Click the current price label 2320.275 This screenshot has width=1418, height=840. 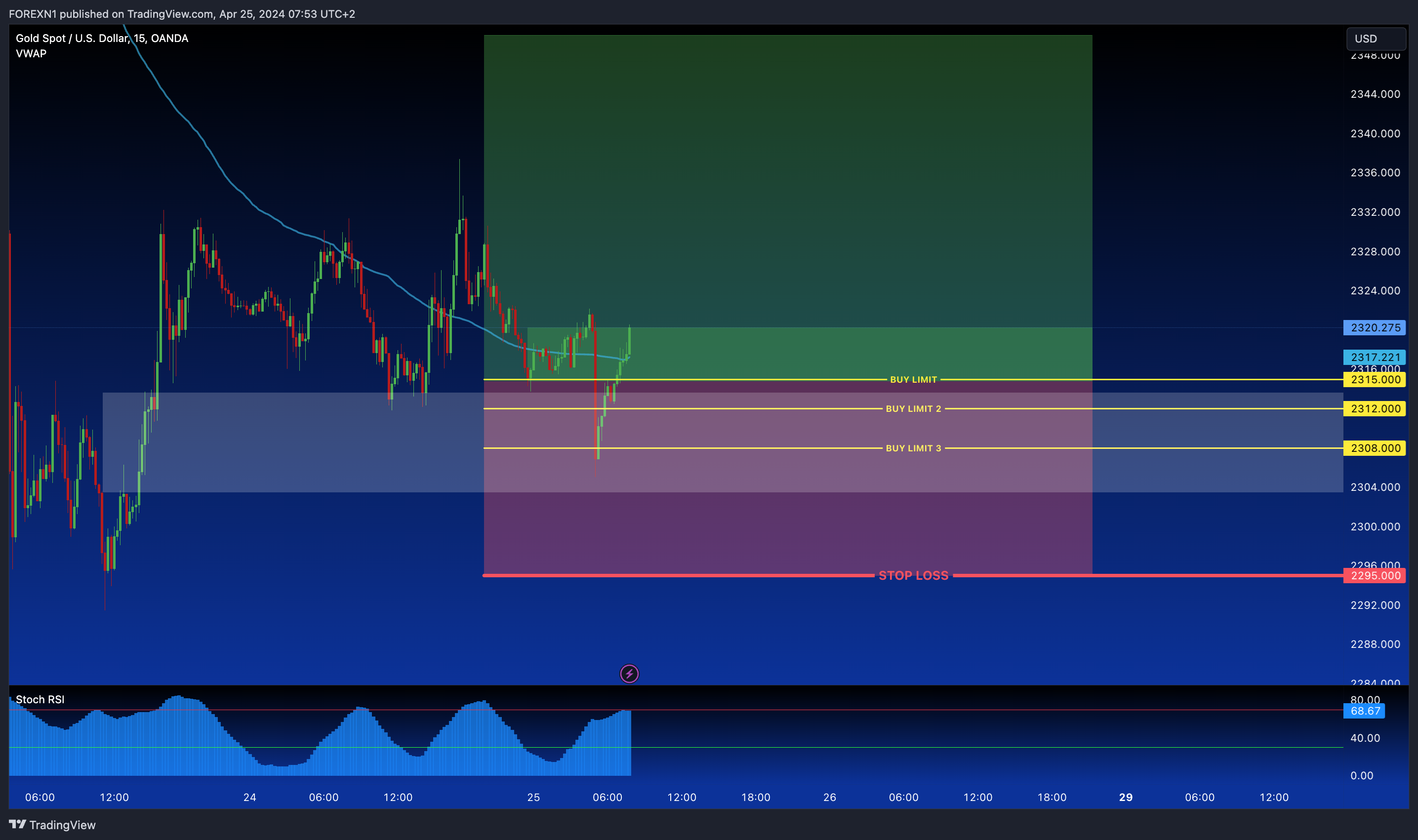click(1375, 328)
